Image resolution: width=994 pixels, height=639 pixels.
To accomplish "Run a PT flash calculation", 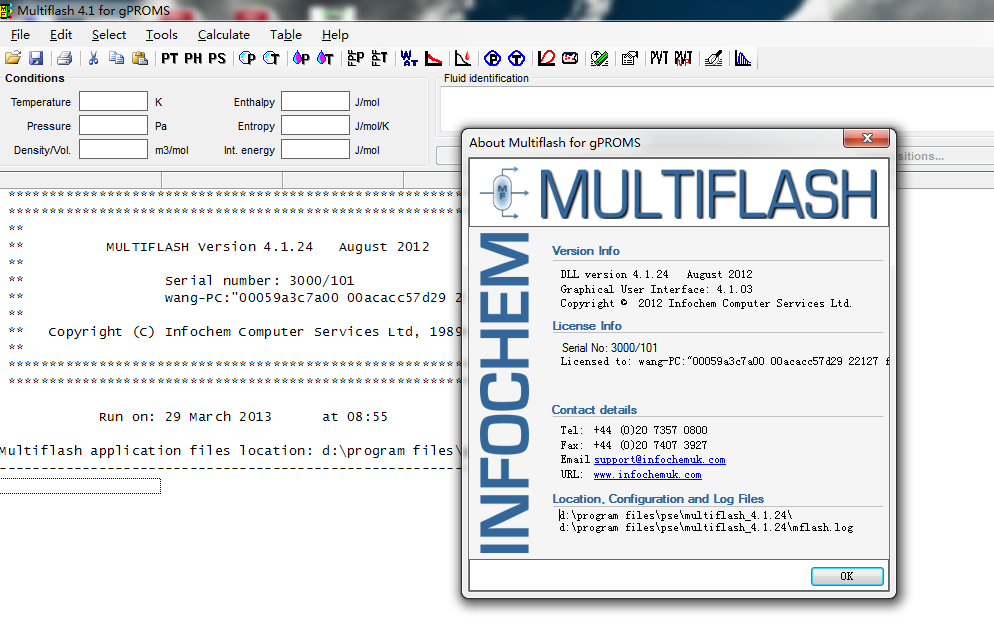I will click(169, 58).
